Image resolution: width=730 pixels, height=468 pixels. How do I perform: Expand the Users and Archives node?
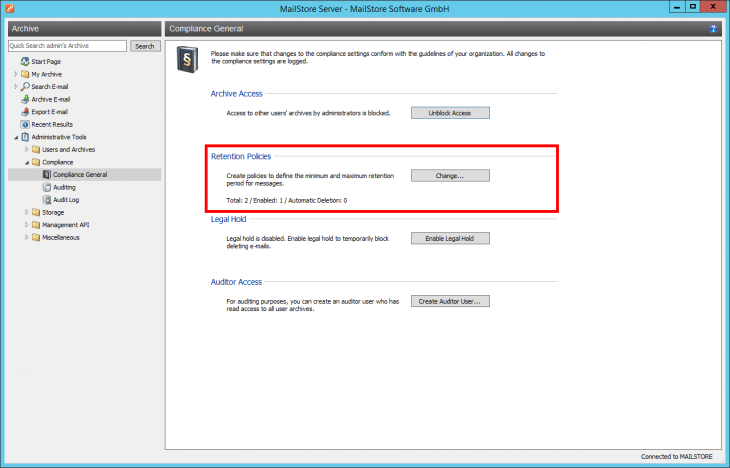(27, 149)
